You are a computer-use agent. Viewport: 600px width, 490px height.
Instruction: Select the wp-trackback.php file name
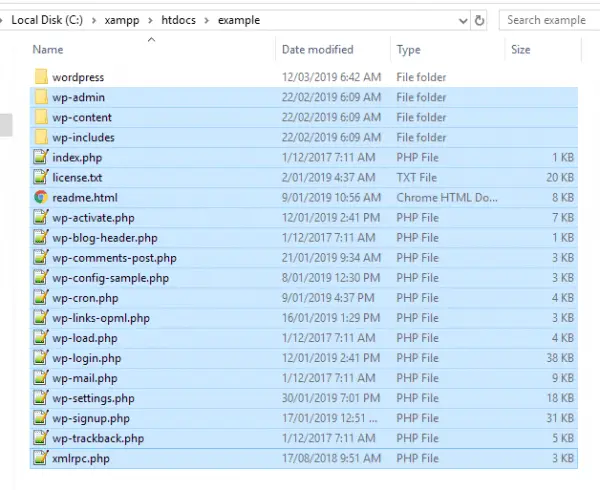[98, 439]
